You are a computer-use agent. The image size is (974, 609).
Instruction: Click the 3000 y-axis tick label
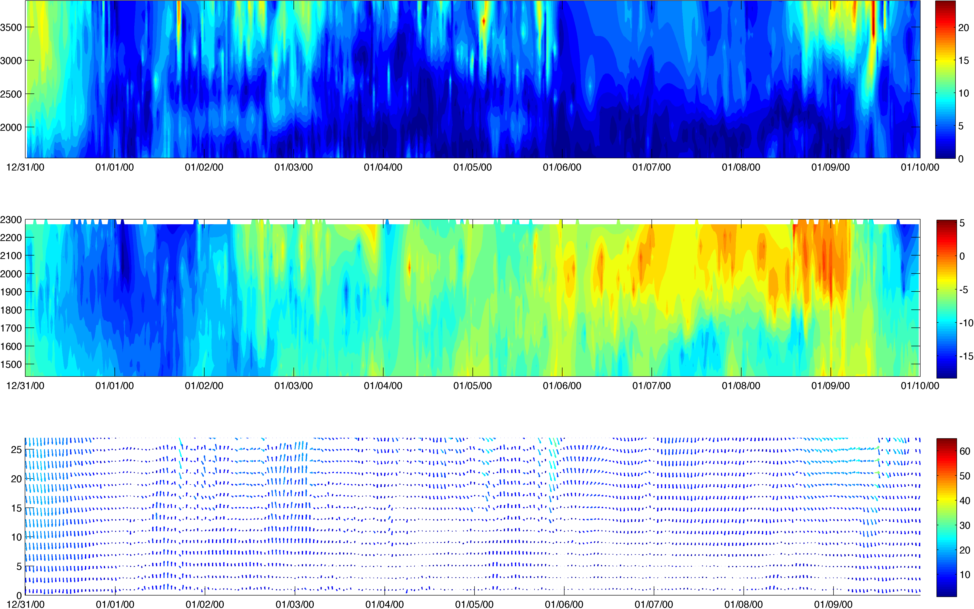pos(11,61)
